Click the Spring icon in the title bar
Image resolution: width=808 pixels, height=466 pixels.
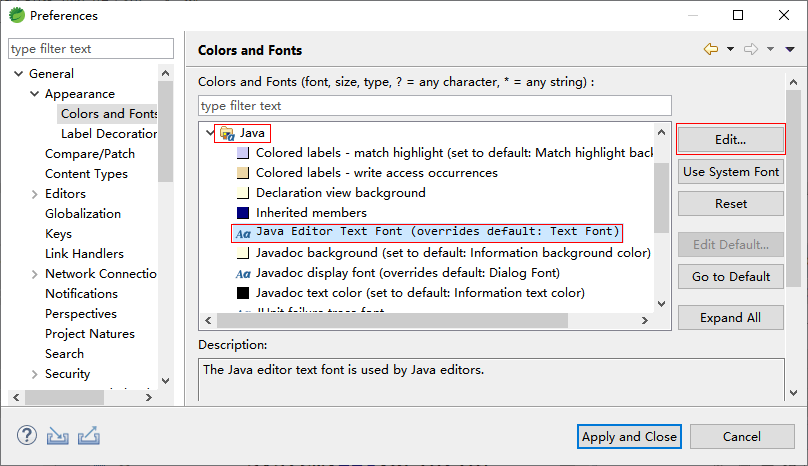[x=15, y=16]
